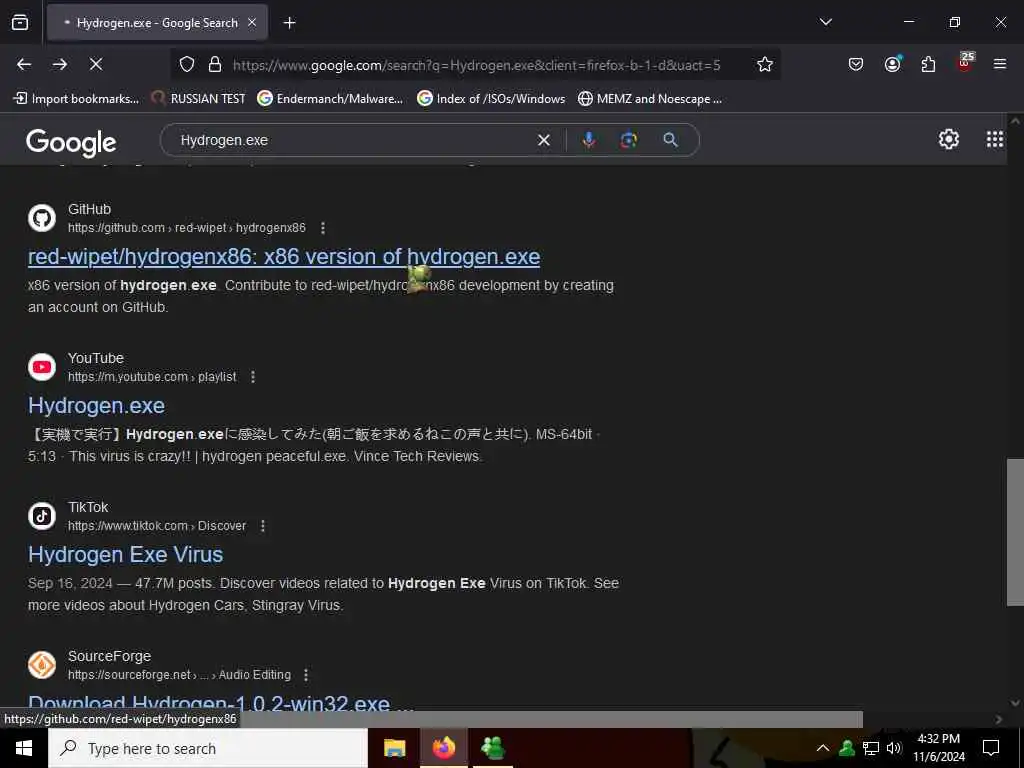Viewport: 1024px width, 768px height.
Task: Click the vertical page scrollbar thumb
Action: pos(1015,532)
